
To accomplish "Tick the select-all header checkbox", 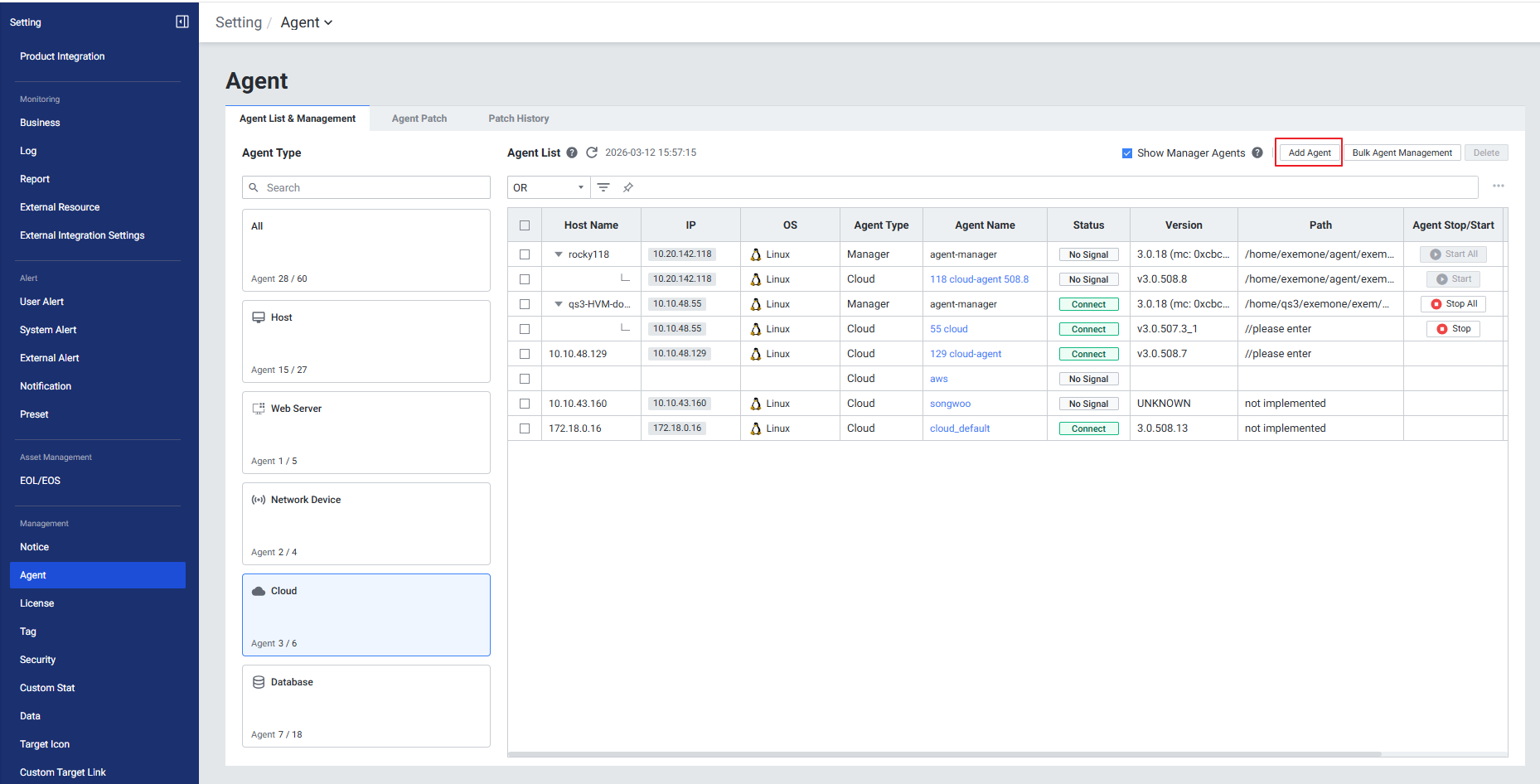I will (x=525, y=225).
